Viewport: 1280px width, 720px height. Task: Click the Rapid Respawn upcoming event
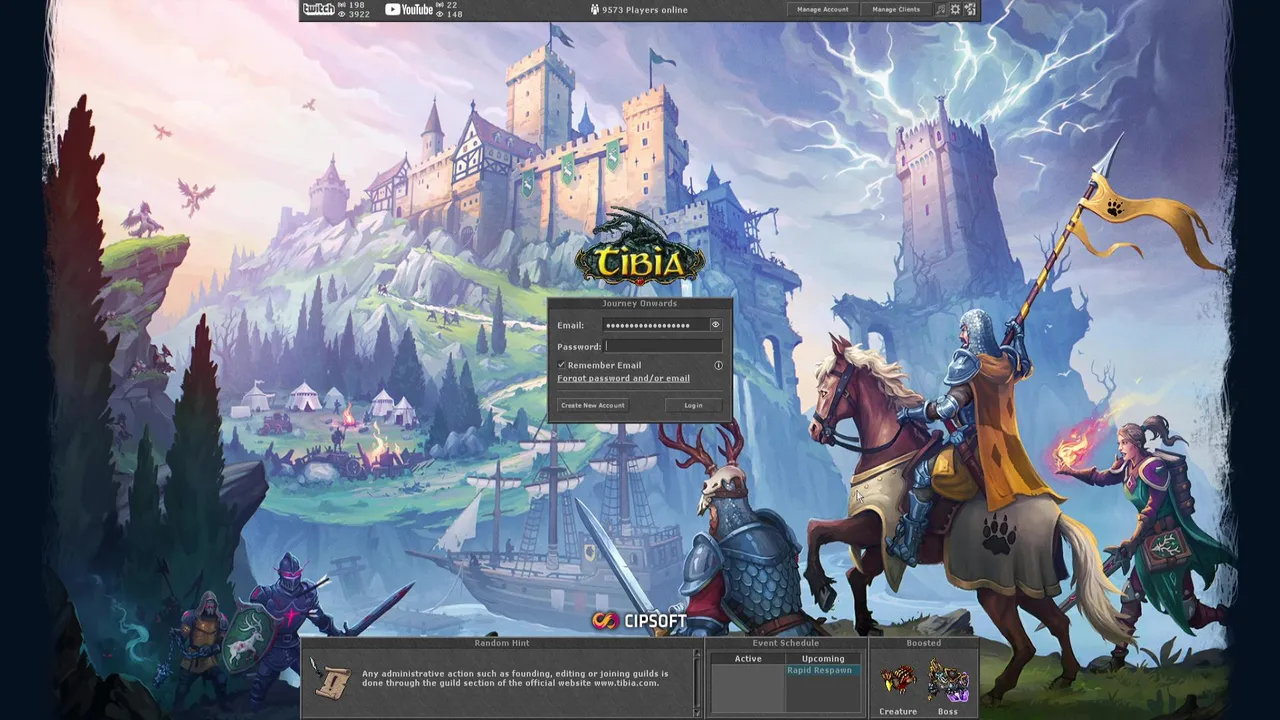[823, 671]
